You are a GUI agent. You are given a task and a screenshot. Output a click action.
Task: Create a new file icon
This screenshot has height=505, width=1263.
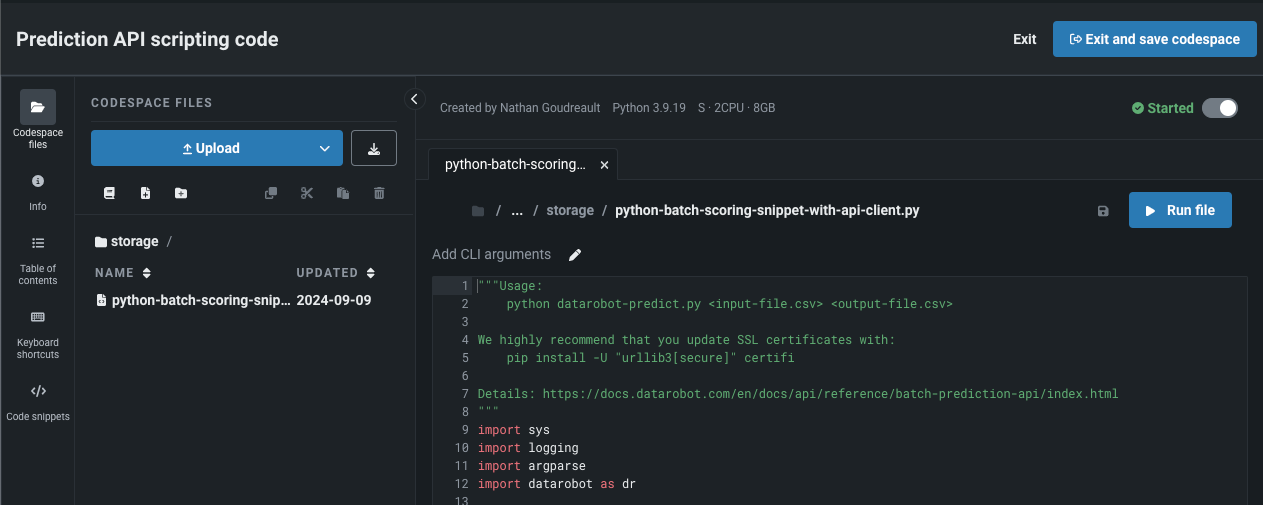[x=145, y=193]
